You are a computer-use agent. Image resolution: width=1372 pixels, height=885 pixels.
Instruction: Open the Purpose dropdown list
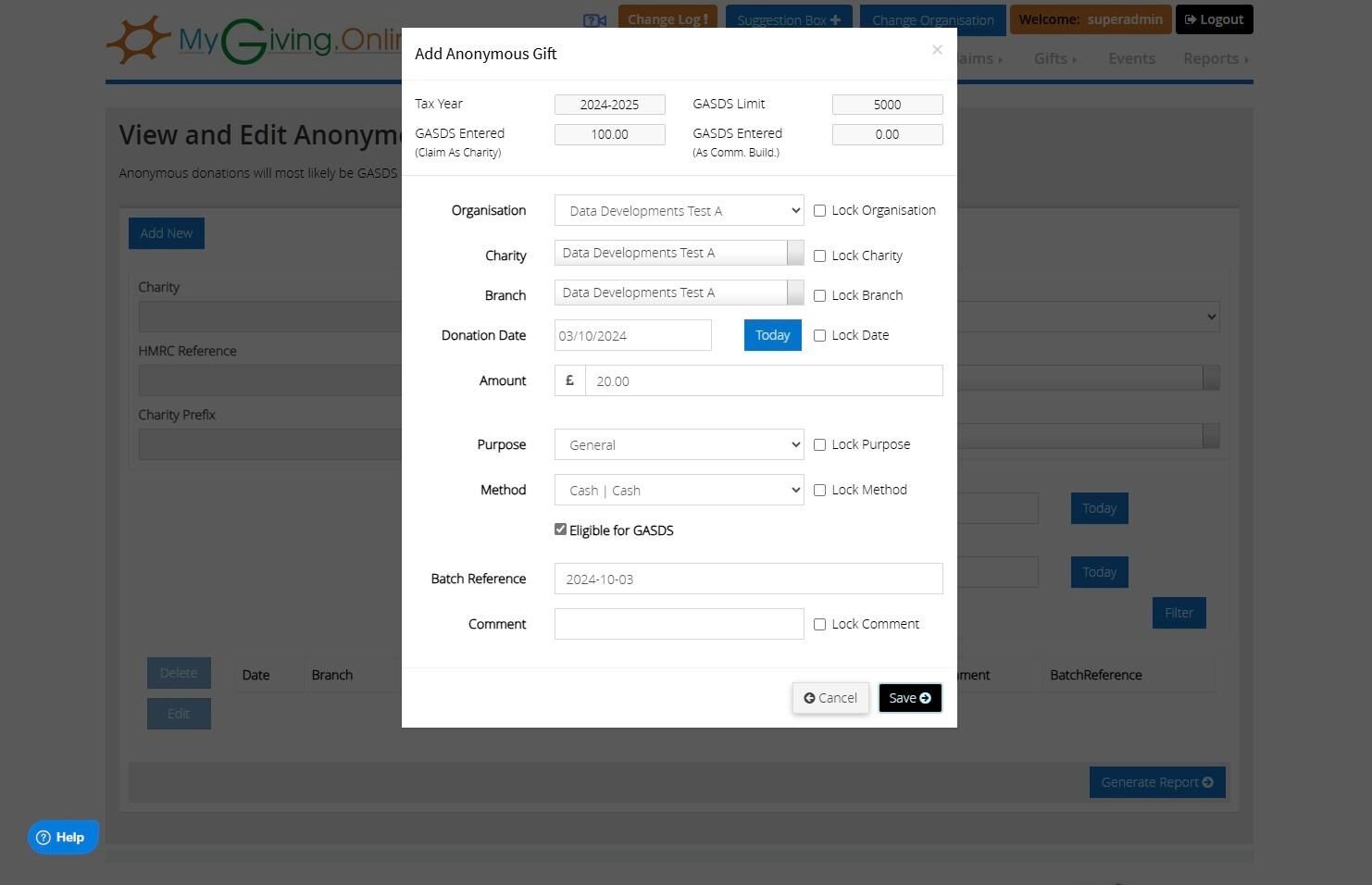[x=679, y=444]
